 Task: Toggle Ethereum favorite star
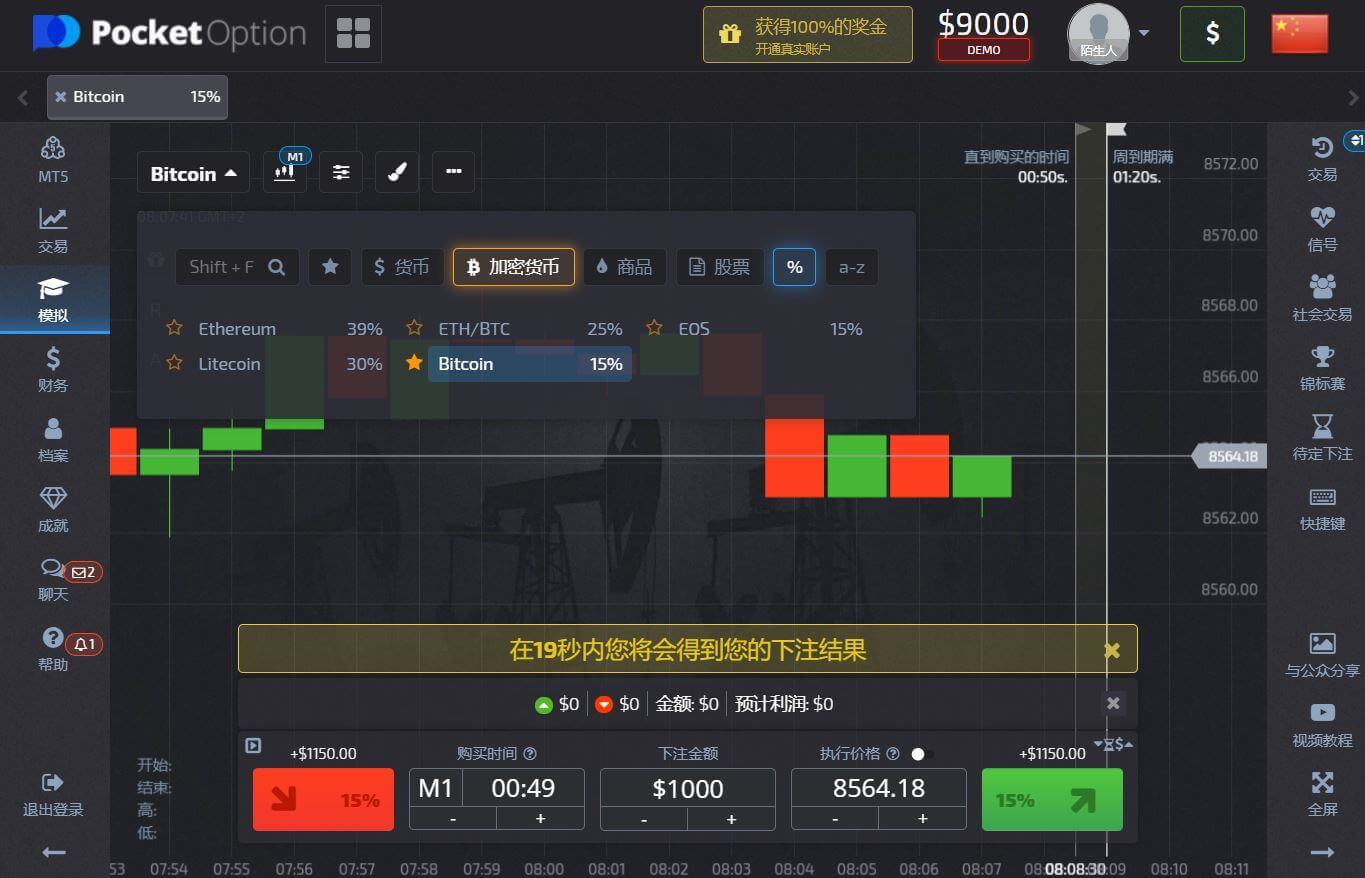[x=174, y=328]
